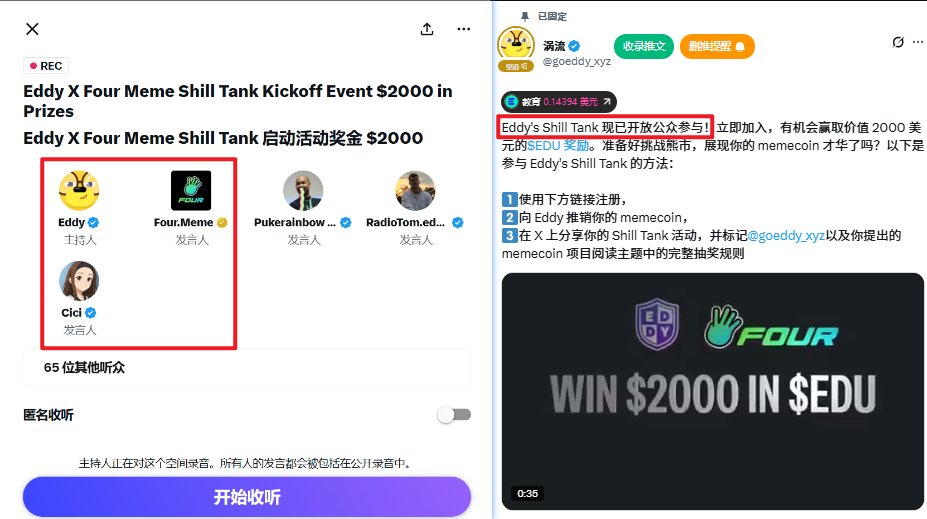Expand the 65 位其他听众 listeners row
This screenshot has height=519, width=927.
click(x=247, y=367)
